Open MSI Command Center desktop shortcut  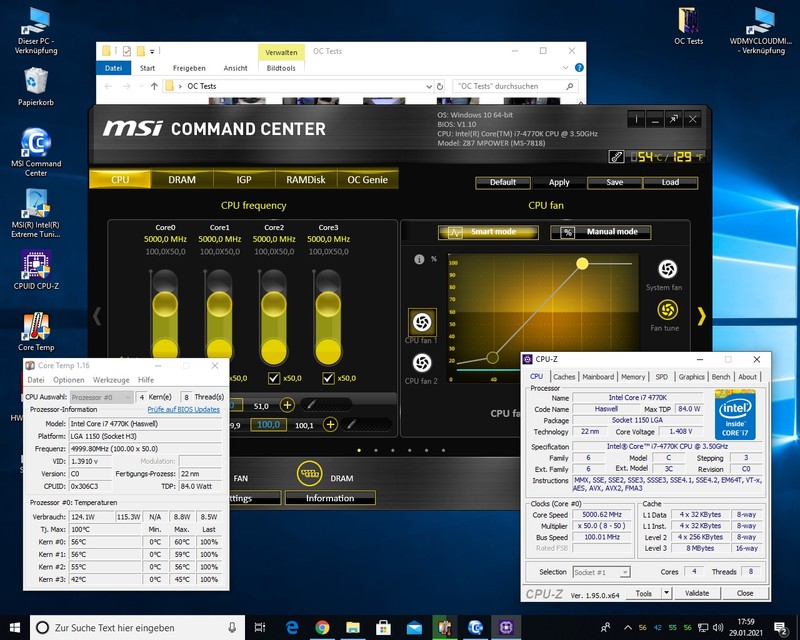(x=36, y=152)
